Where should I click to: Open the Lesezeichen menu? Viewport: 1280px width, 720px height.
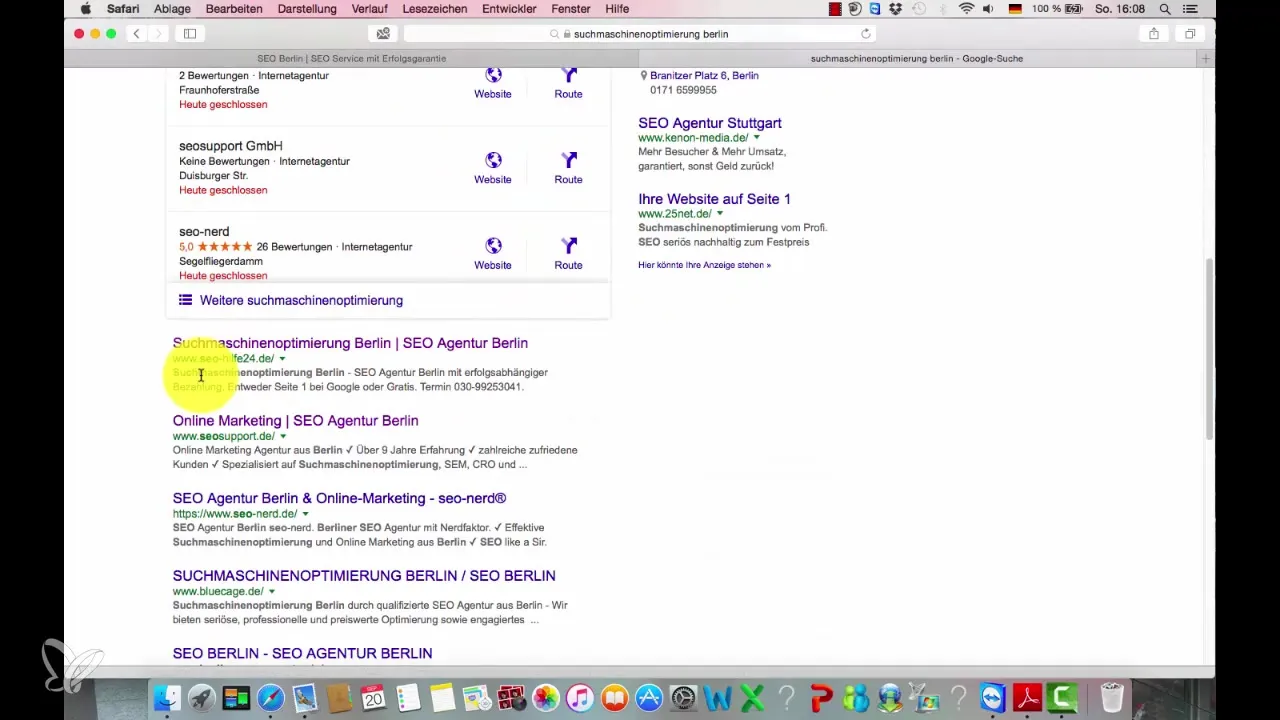(434, 9)
